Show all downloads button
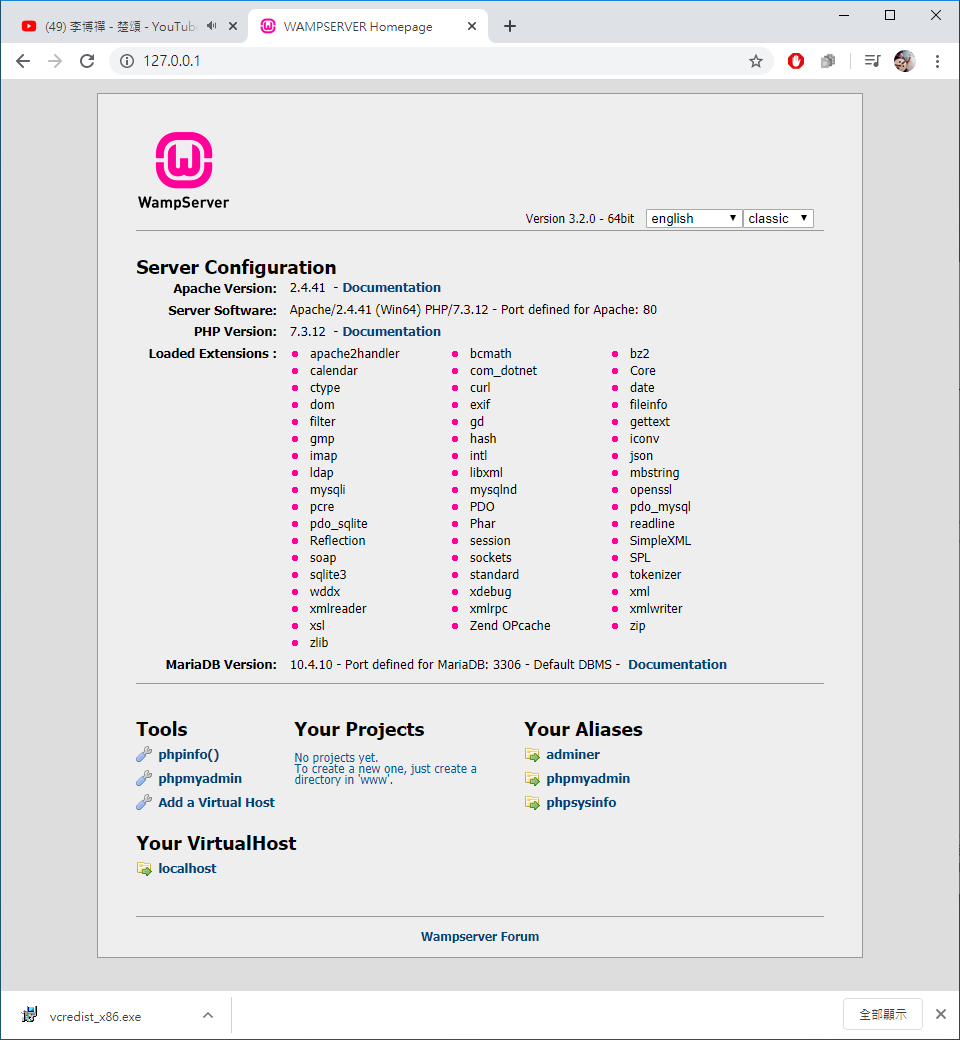The image size is (960, 1040). click(x=882, y=1014)
